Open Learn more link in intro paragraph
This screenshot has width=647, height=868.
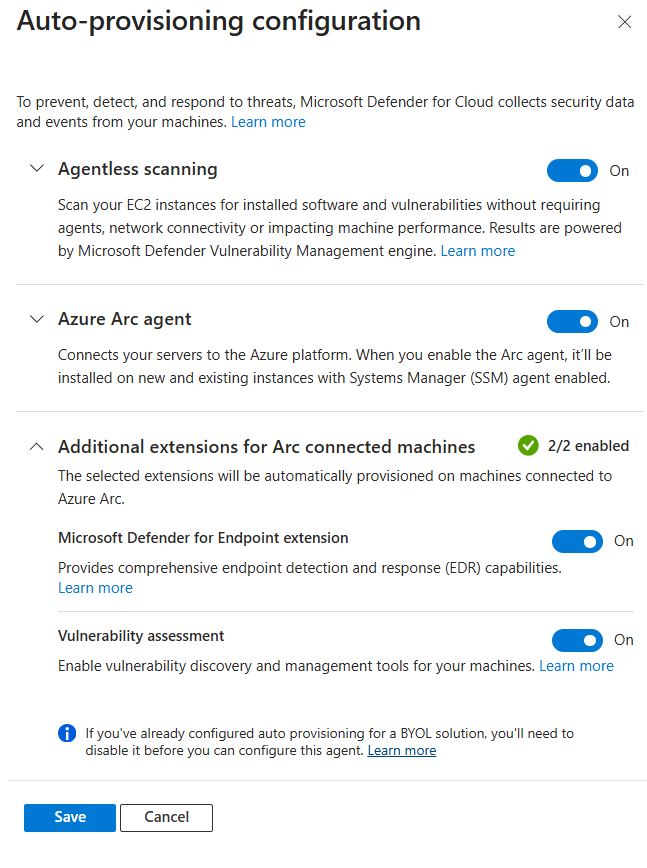[x=268, y=122]
